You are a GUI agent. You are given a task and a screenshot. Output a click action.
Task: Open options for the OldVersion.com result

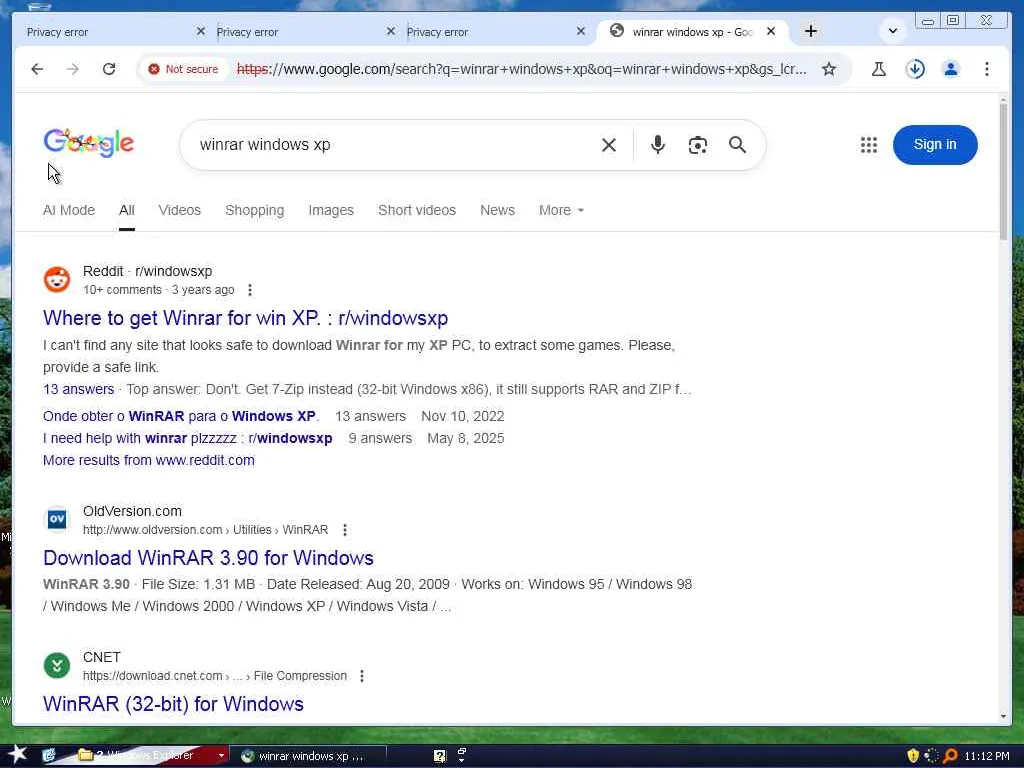(x=345, y=530)
